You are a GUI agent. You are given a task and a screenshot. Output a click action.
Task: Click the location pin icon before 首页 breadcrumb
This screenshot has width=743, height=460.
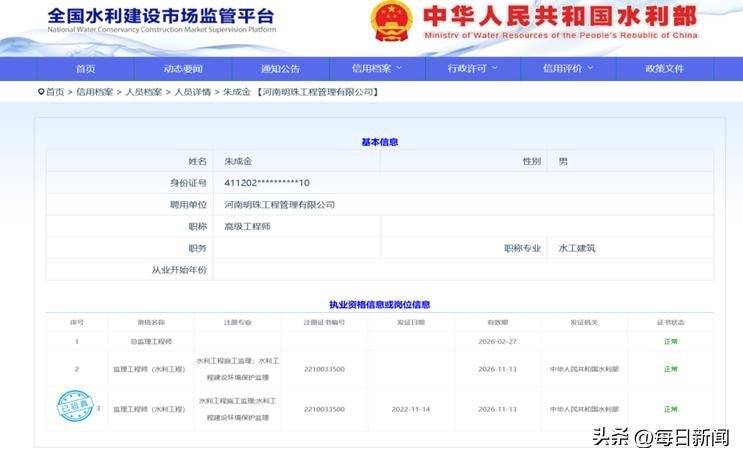40,92
